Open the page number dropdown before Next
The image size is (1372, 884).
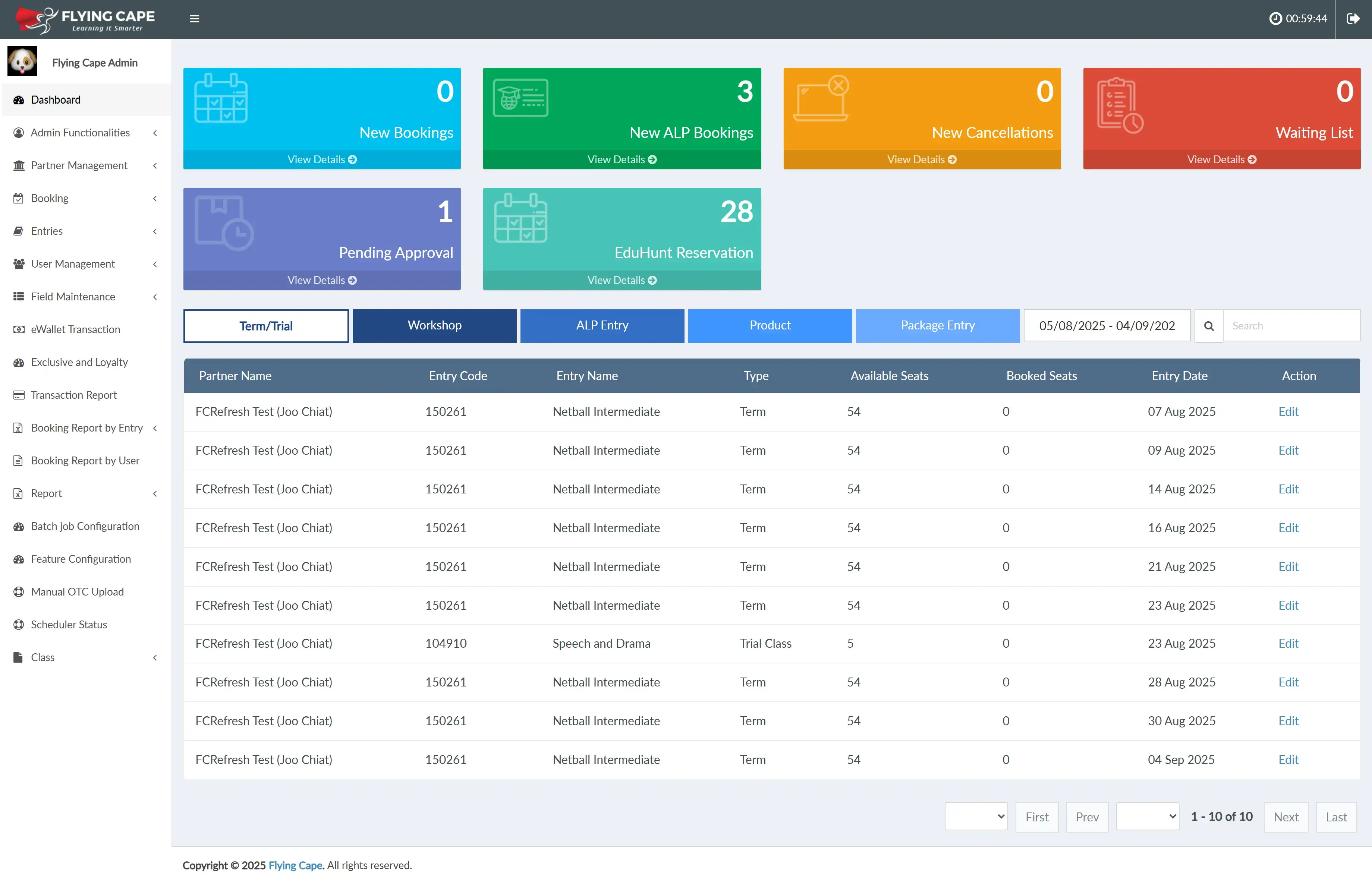[x=1147, y=816]
